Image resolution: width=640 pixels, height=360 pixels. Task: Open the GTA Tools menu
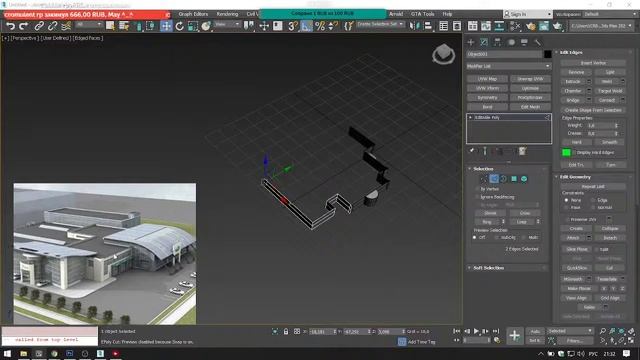point(422,14)
